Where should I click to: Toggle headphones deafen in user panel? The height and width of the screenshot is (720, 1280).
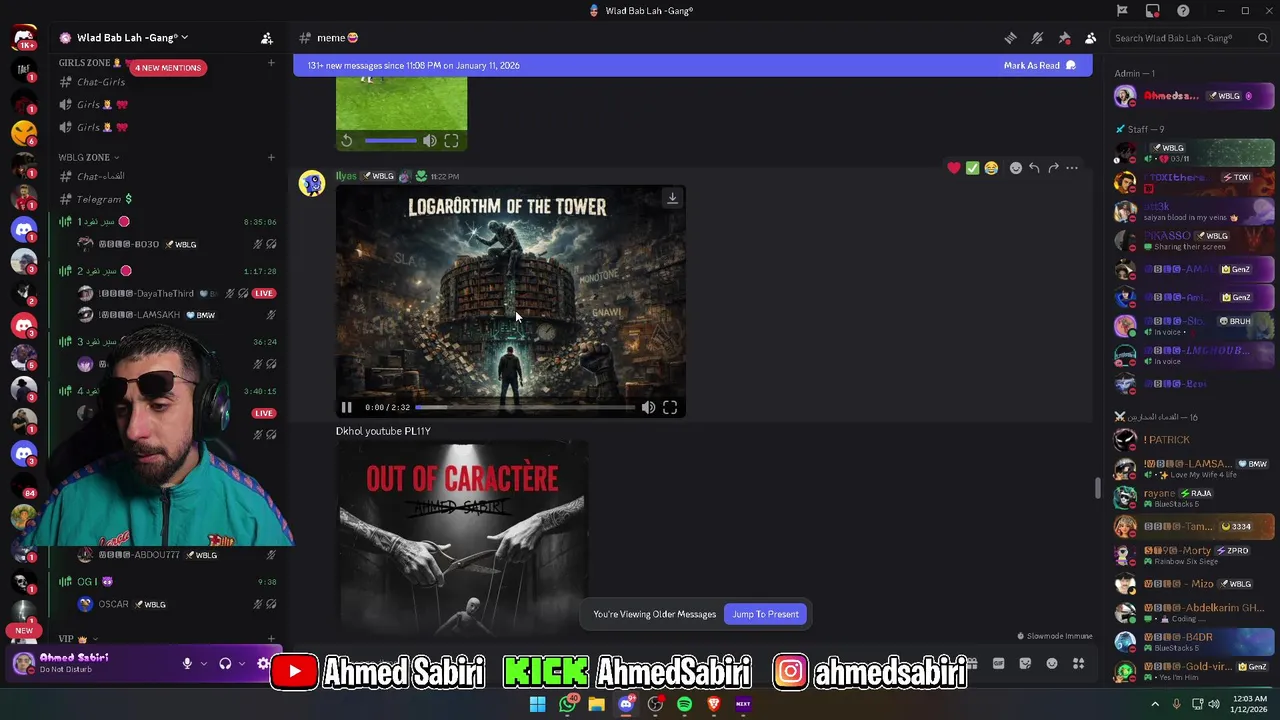coord(225,663)
